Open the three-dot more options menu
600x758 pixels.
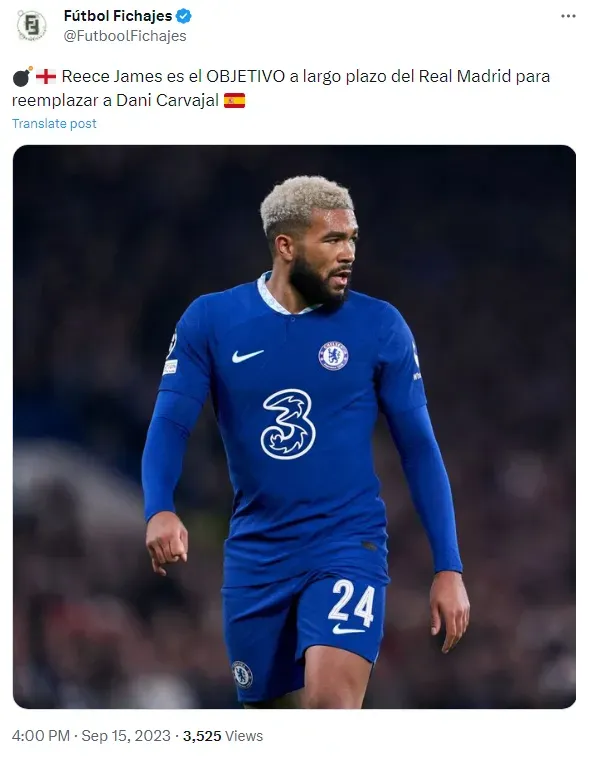568,16
